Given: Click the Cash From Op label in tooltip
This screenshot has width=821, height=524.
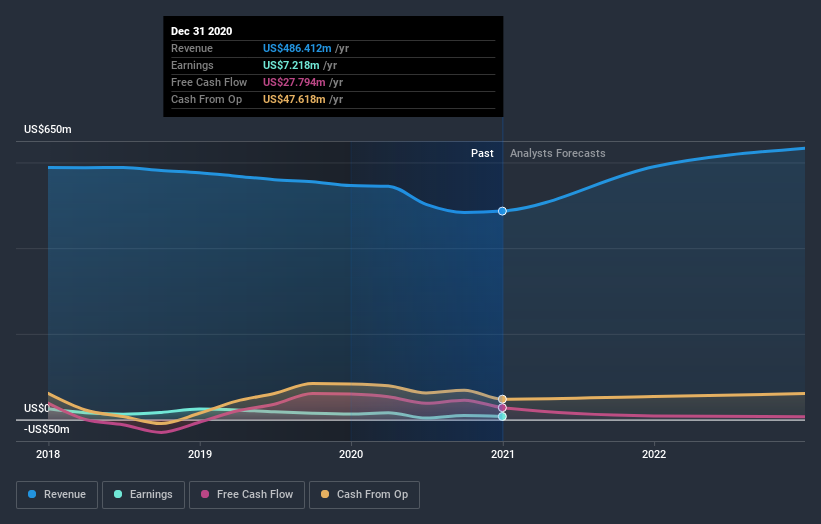Looking at the screenshot, I should [x=206, y=99].
